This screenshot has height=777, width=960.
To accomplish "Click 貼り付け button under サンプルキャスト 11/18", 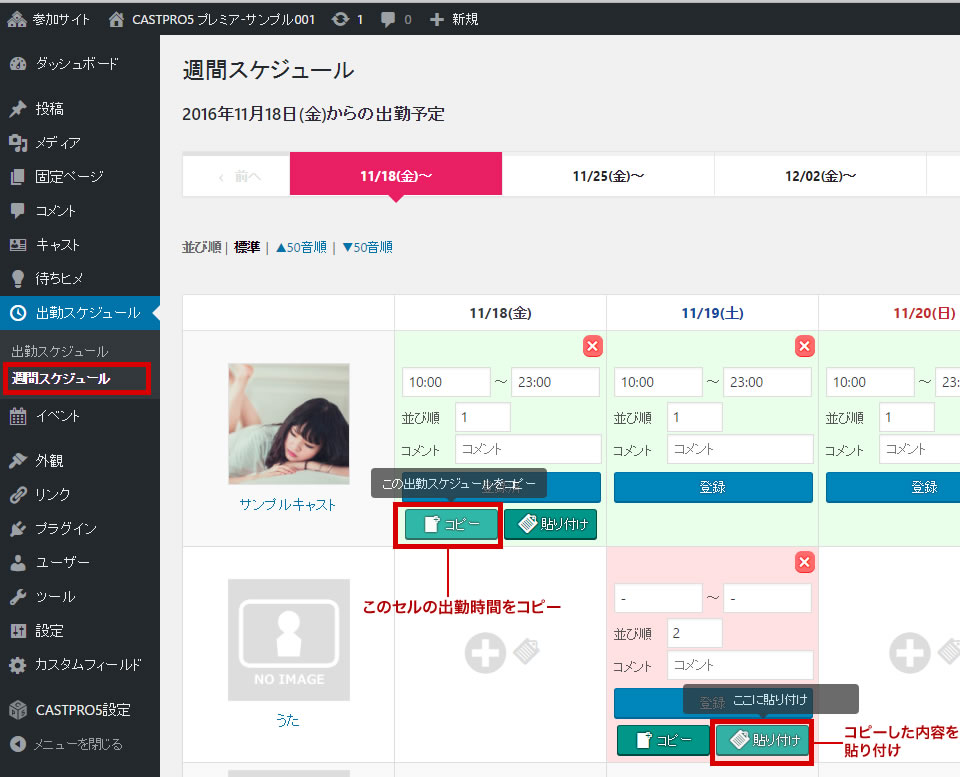I will pos(550,524).
